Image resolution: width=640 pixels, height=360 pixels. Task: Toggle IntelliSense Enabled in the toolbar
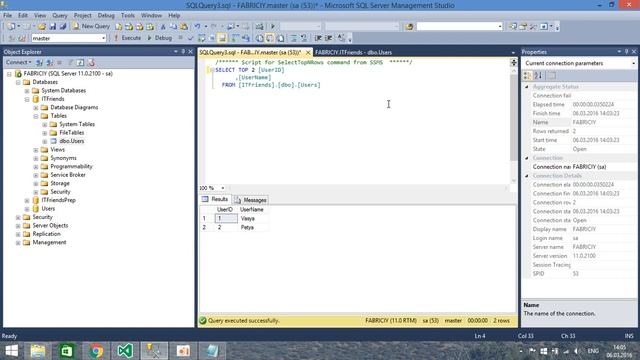pyautogui.click(x=222, y=38)
